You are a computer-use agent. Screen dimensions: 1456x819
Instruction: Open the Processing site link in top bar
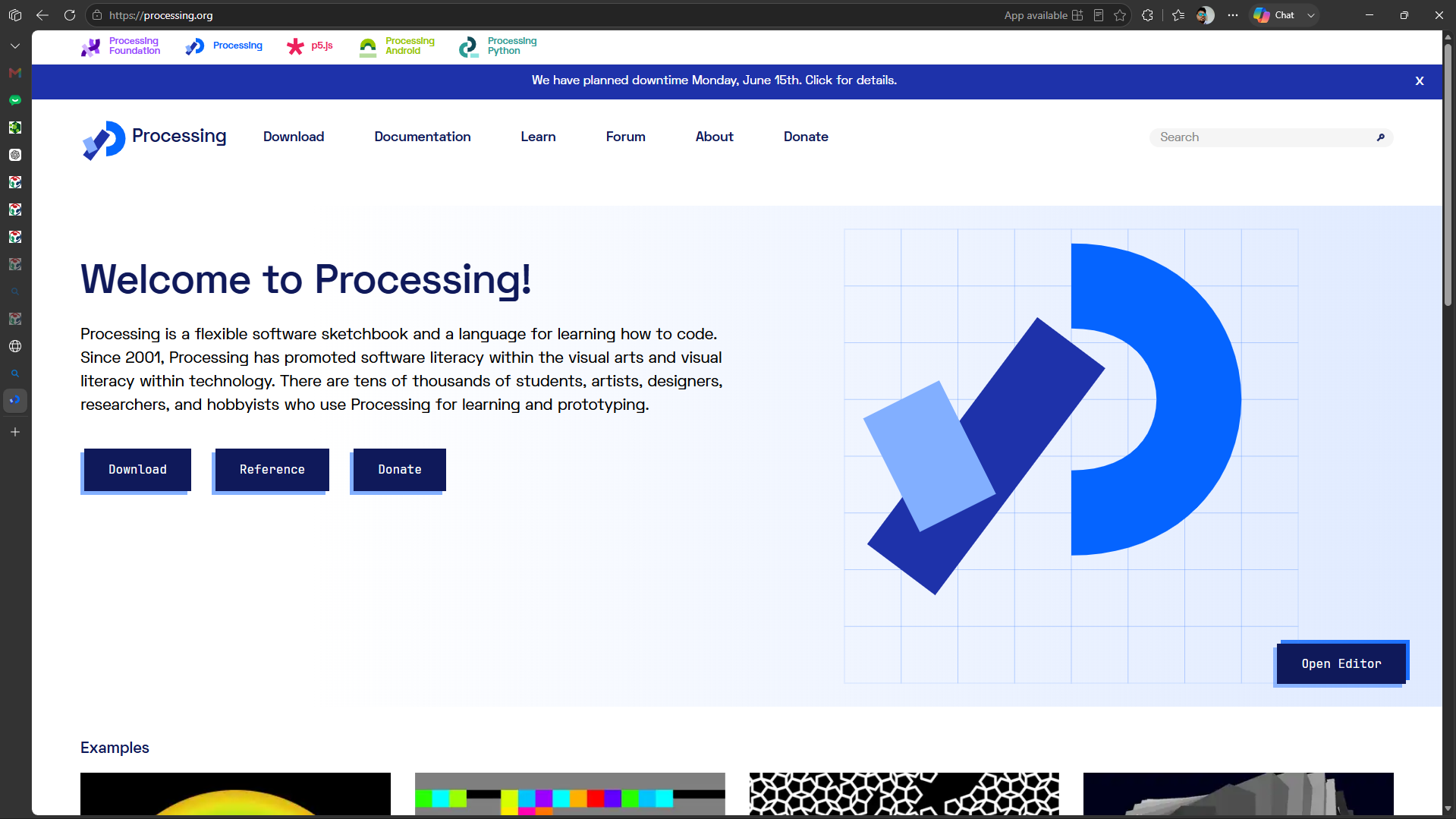pos(224,46)
